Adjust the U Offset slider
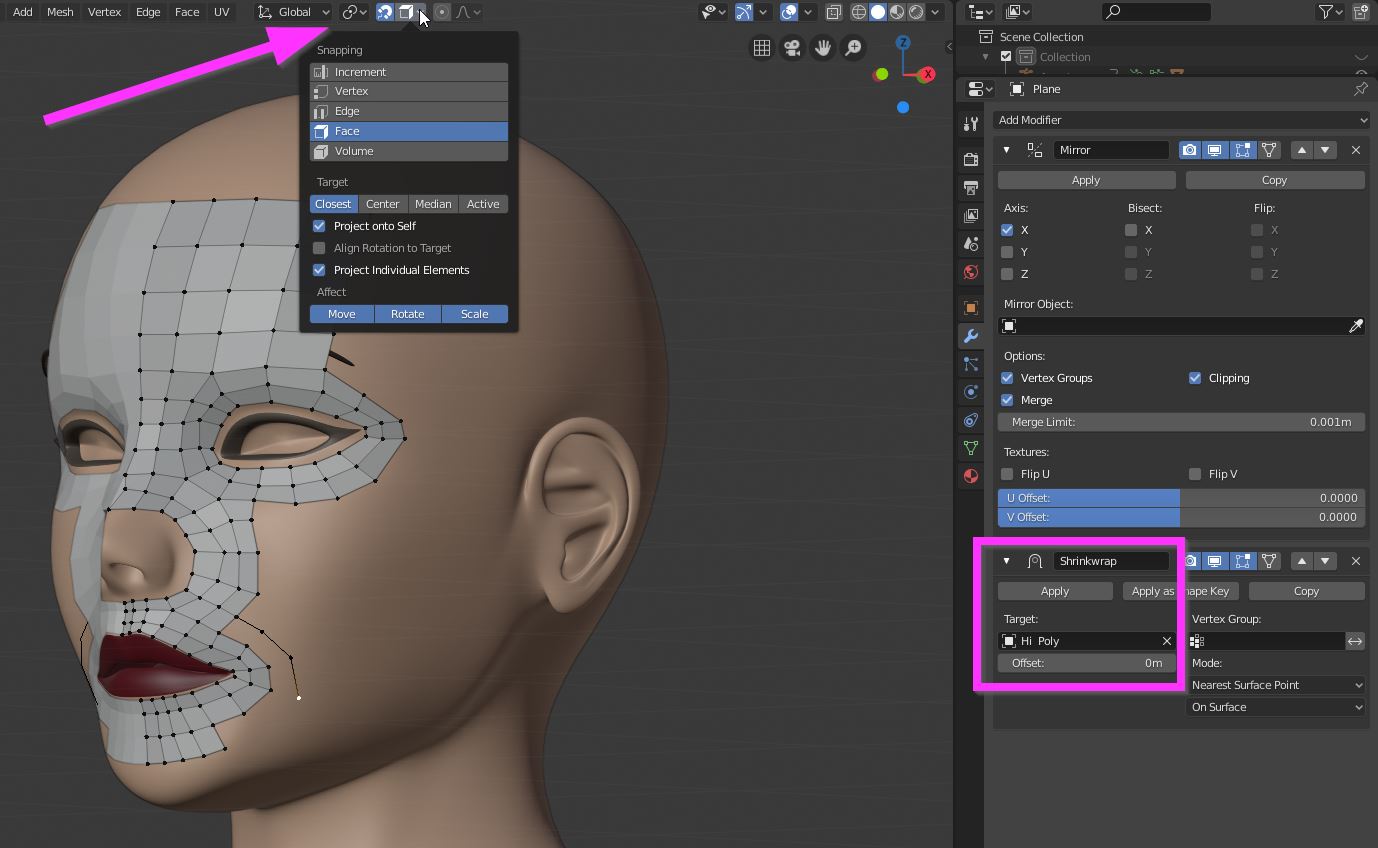This screenshot has height=848, width=1378. tap(1181, 498)
